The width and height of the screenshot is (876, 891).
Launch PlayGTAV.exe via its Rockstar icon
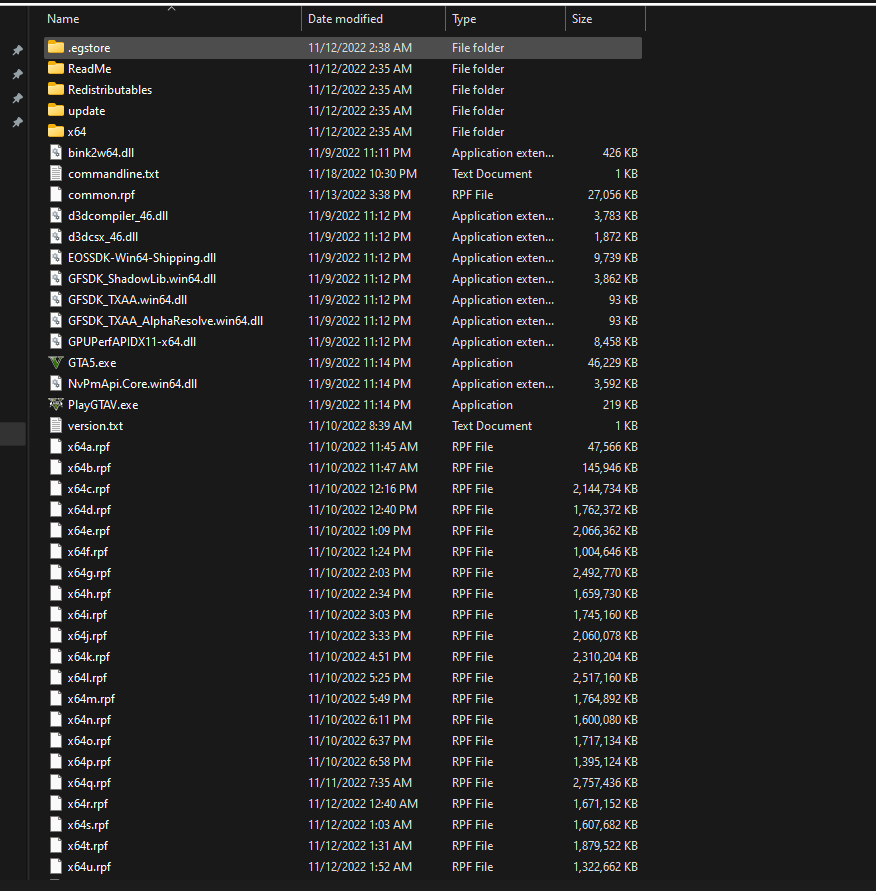(57, 404)
